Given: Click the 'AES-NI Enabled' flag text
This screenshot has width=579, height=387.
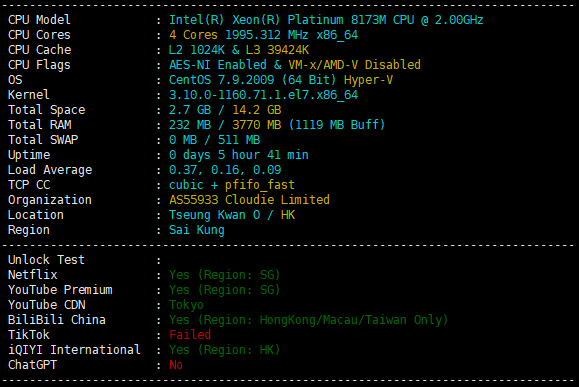Looking at the screenshot, I should click(218, 65).
